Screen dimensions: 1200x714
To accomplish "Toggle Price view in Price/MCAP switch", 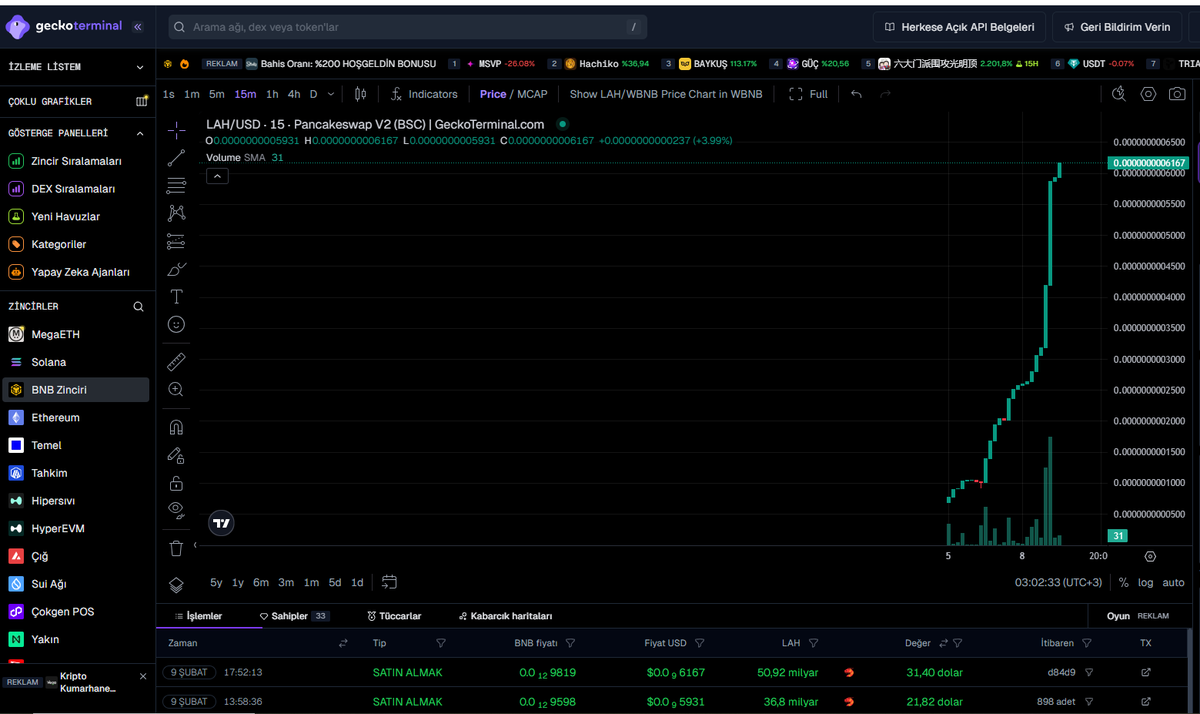I will (x=493, y=94).
